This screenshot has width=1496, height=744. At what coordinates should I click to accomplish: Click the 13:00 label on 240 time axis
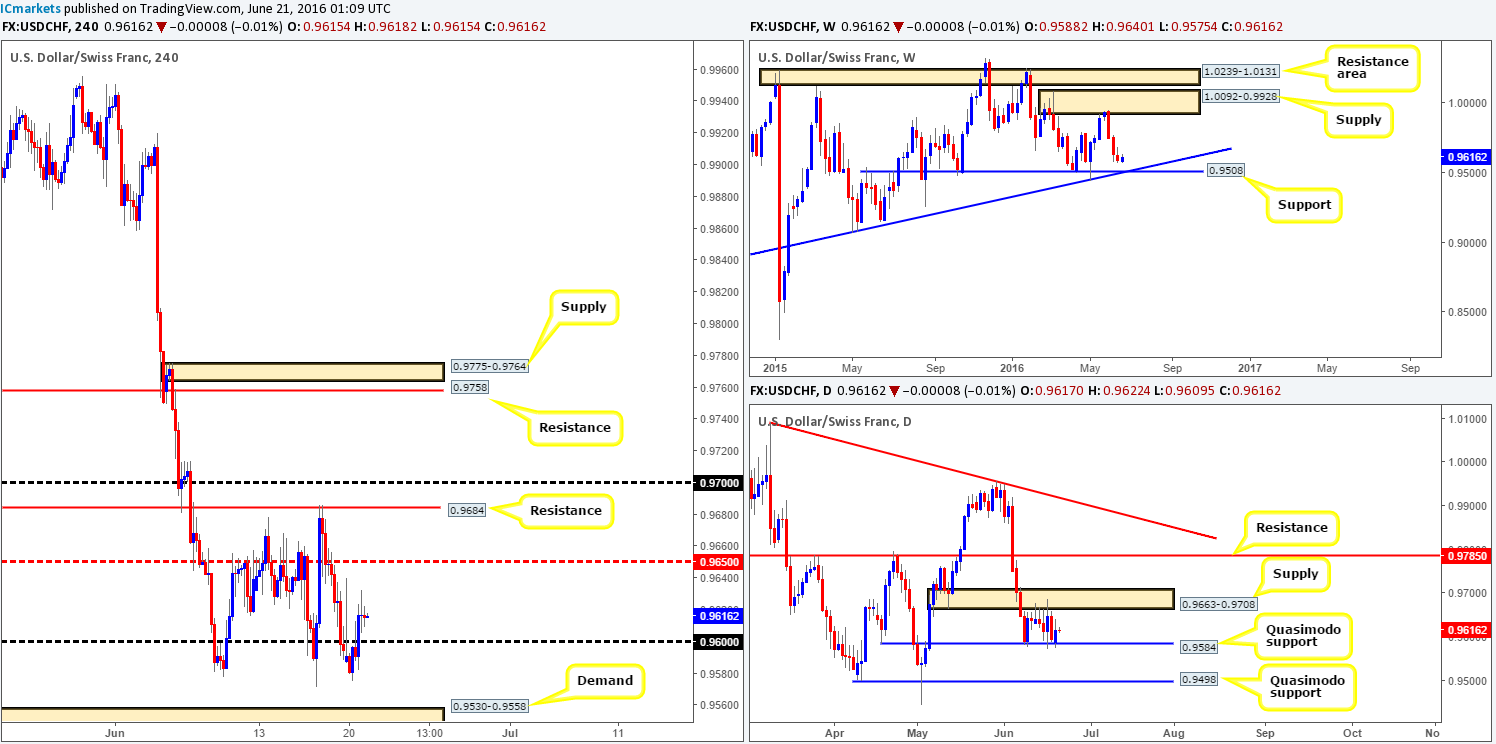click(x=431, y=732)
